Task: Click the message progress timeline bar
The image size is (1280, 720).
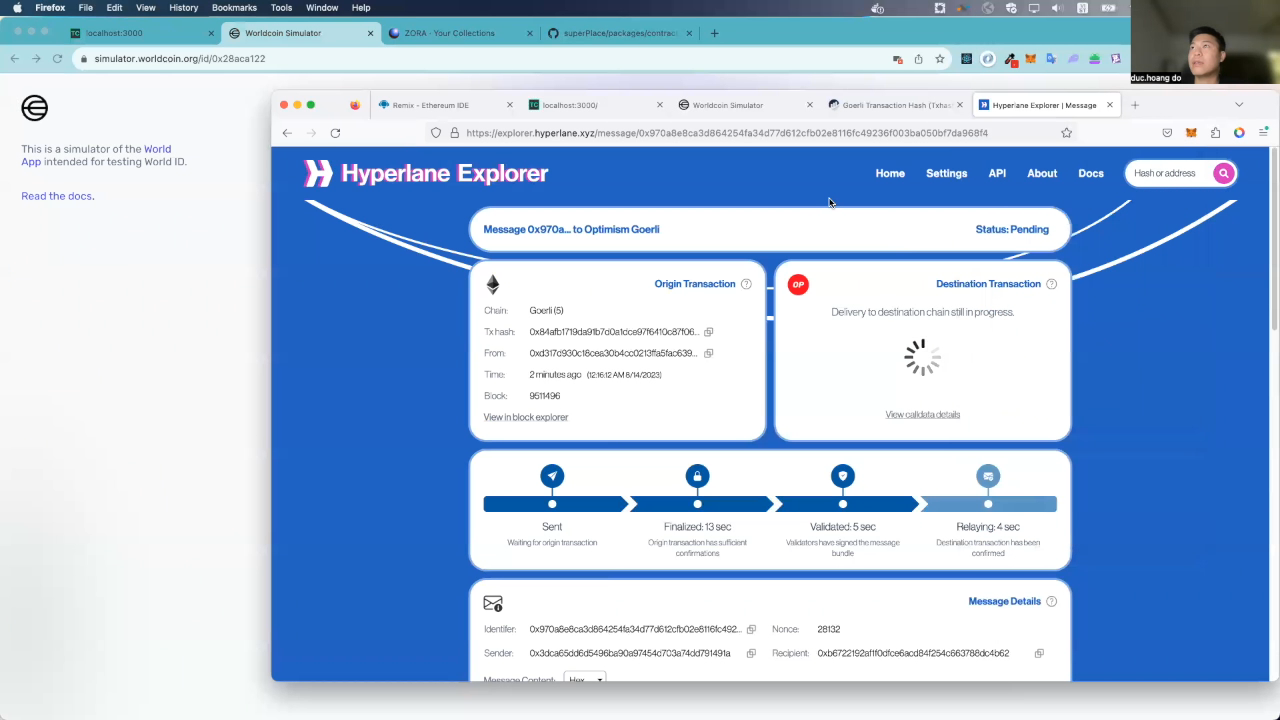Action: [x=770, y=504]
